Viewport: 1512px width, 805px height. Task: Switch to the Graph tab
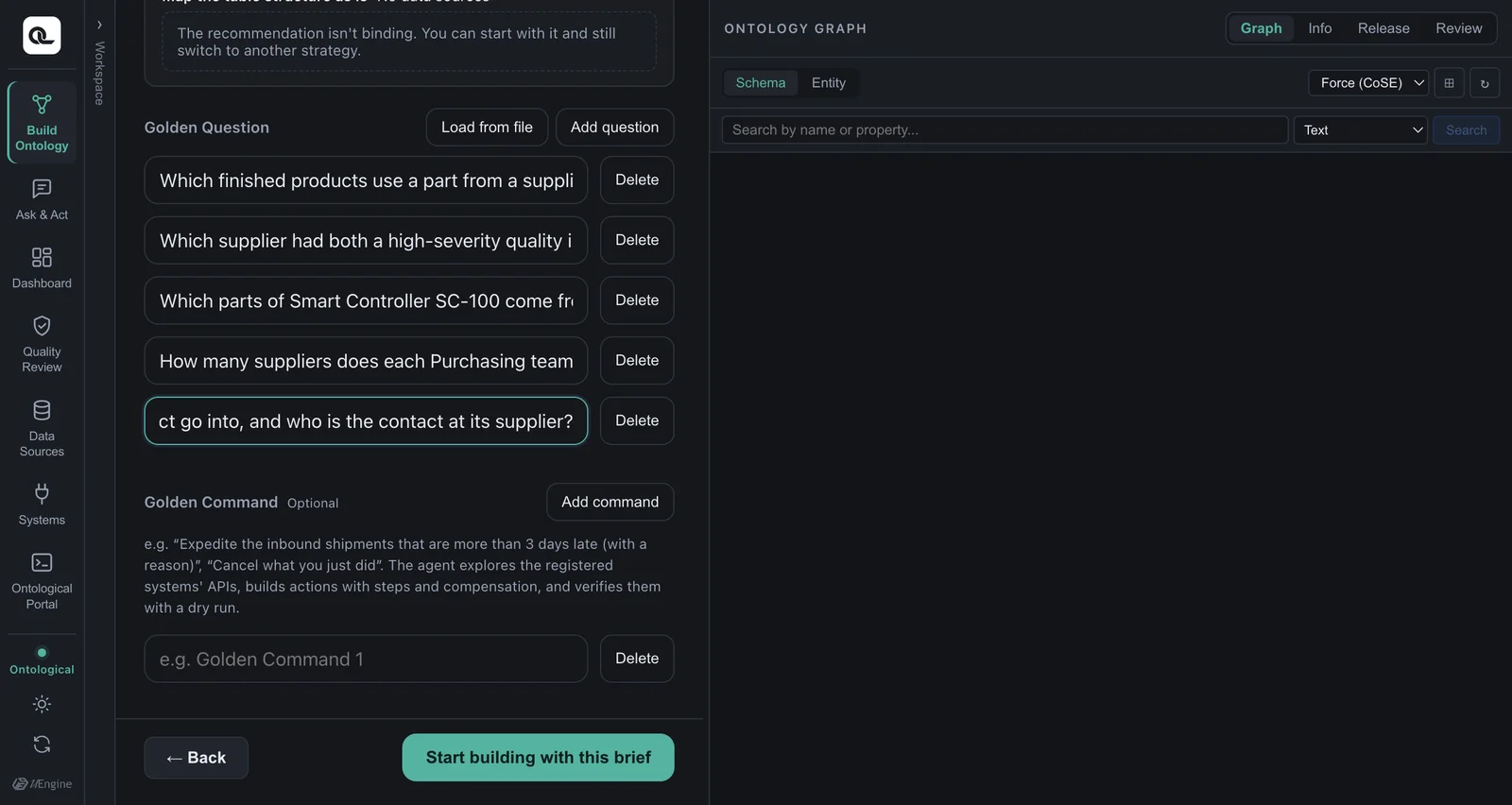[1261, 28]
